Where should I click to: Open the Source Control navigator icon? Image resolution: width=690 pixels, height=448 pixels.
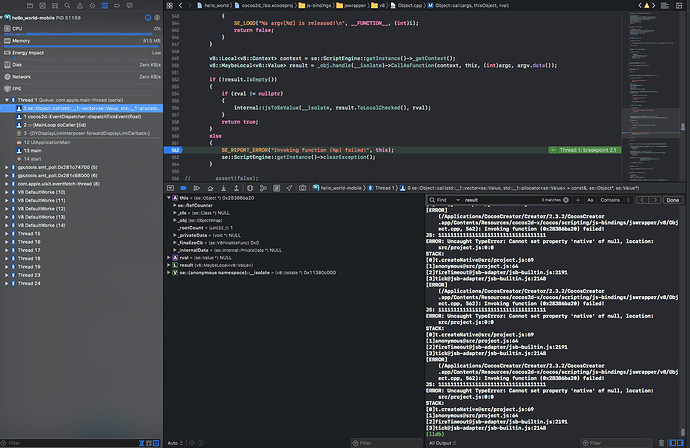pos(42,6)
